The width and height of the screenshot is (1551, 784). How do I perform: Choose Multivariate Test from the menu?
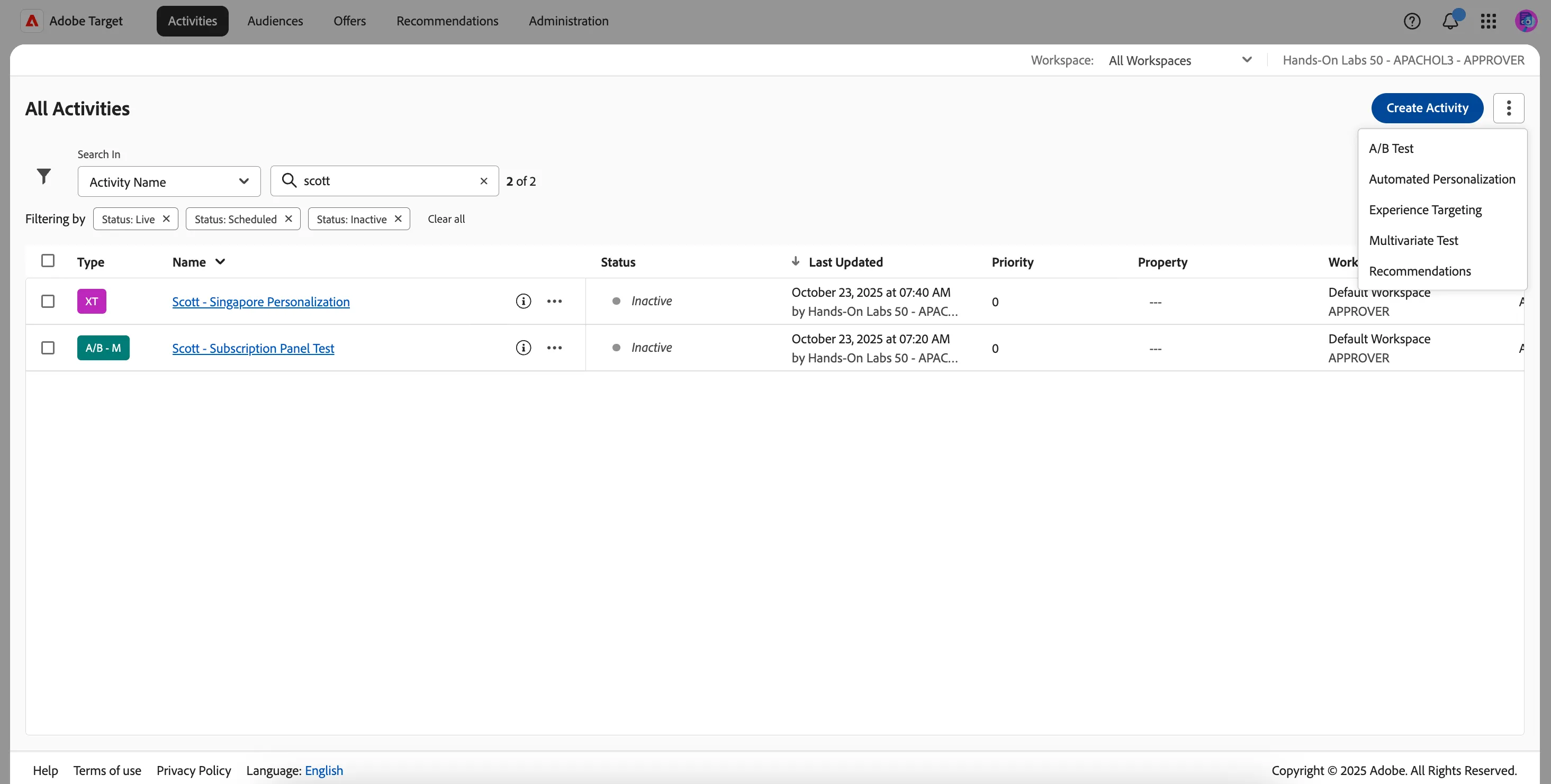(1442, 241)
